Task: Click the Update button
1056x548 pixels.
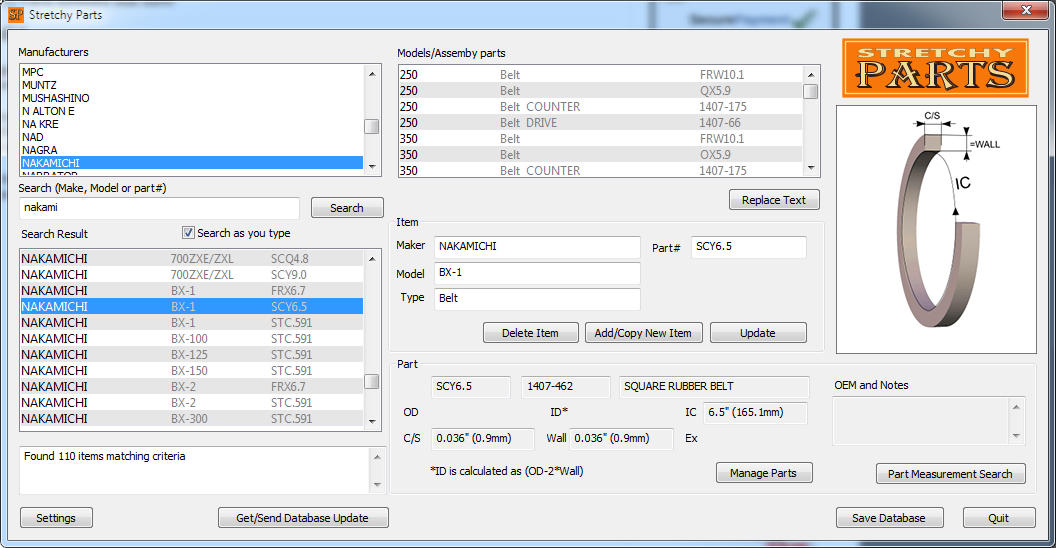Action: tap(758, 333)
